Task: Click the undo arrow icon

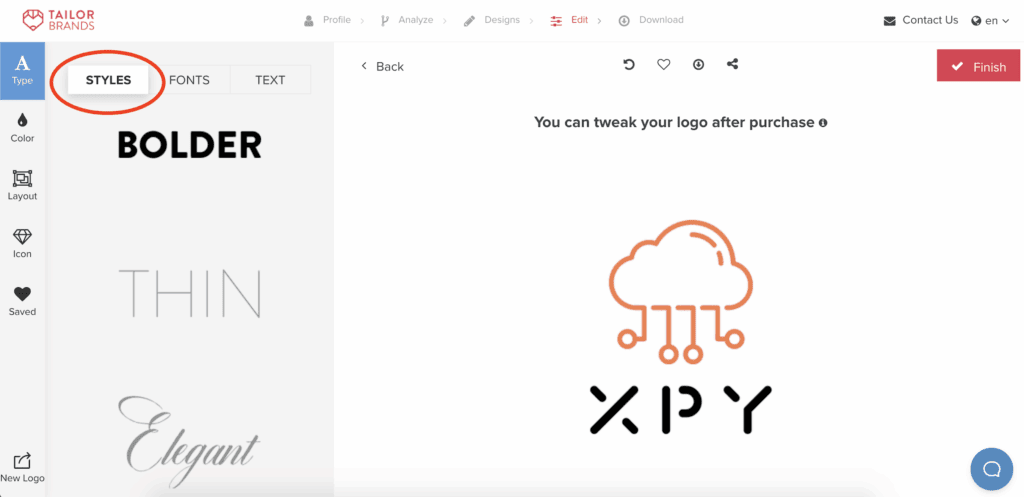Action: [x=629, y=65]
